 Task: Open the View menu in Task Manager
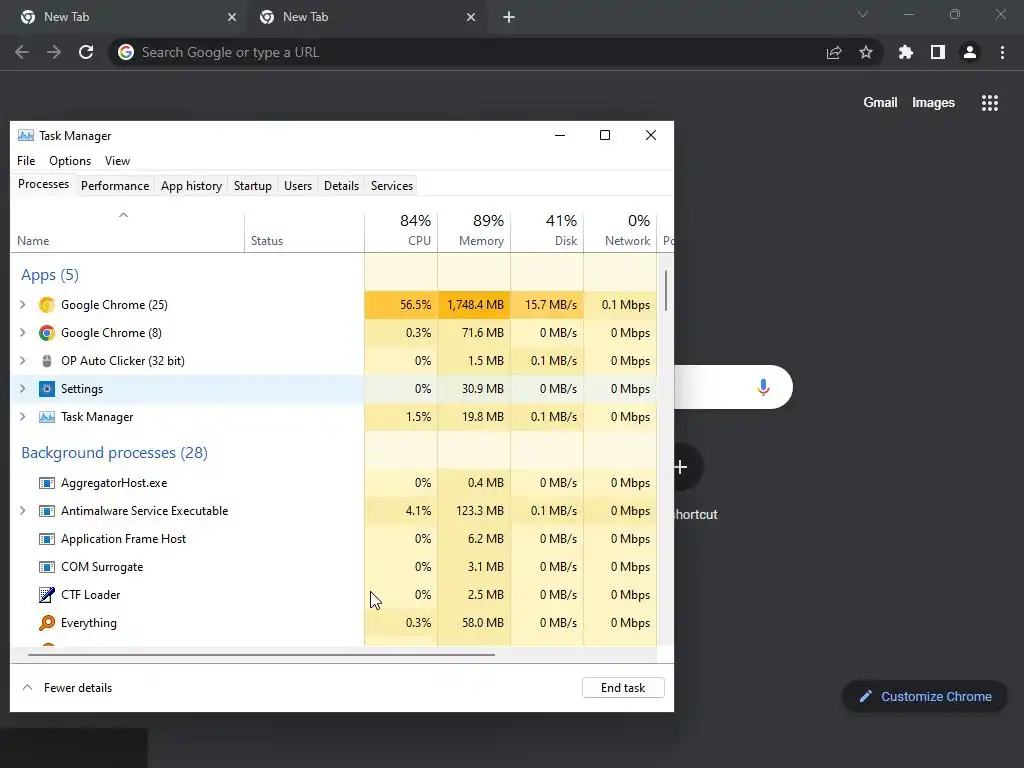pyautogui.click(x=118, y=161)
